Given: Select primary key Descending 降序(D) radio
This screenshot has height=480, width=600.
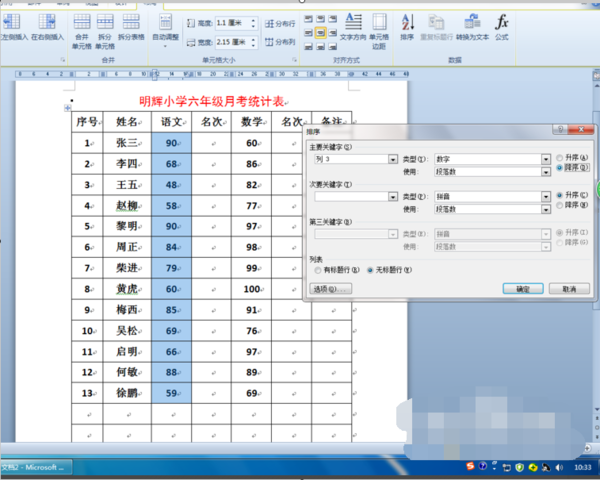Looking at the screenshot, I should click(560, 168).
